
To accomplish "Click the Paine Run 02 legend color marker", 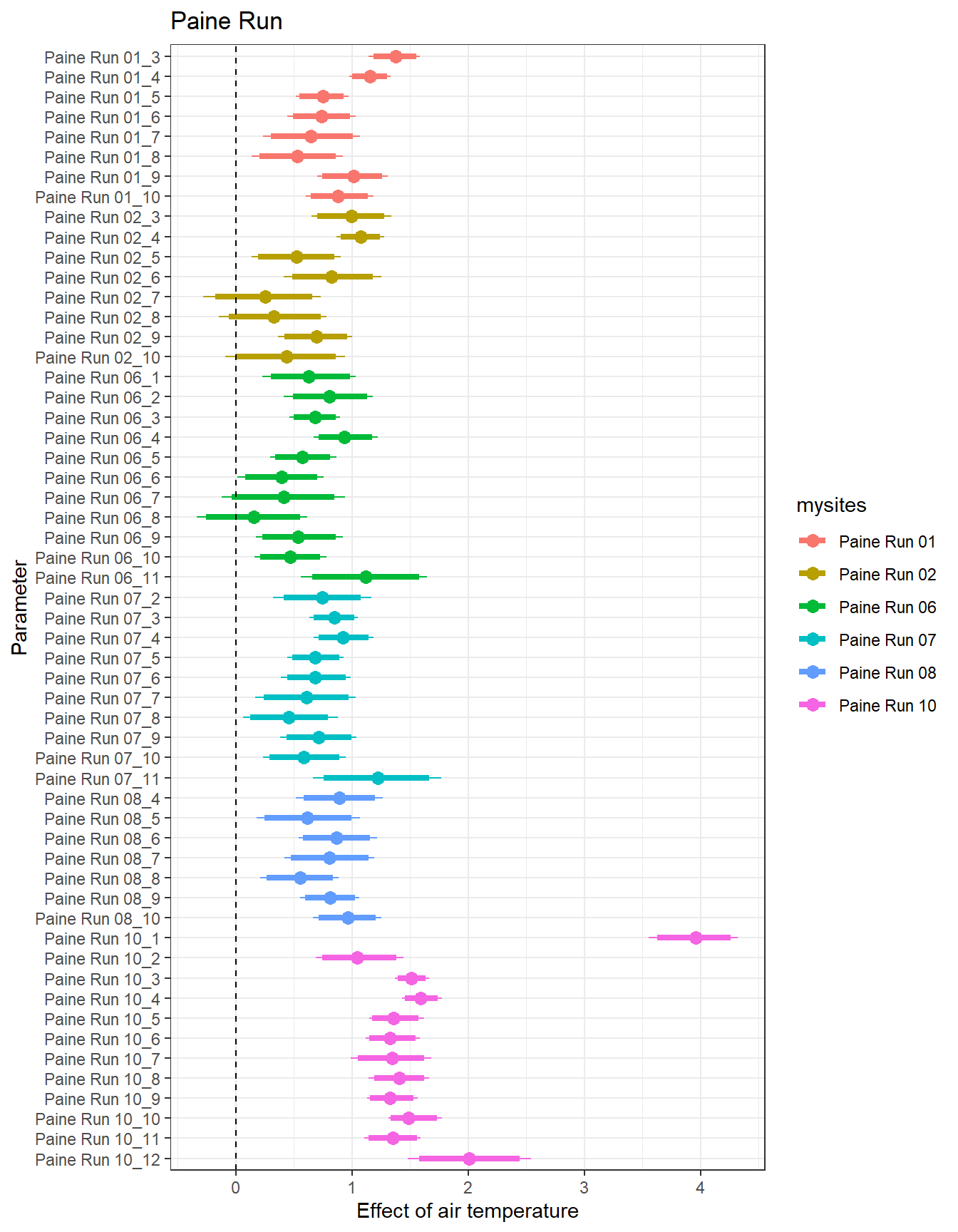I will point(812,574).
